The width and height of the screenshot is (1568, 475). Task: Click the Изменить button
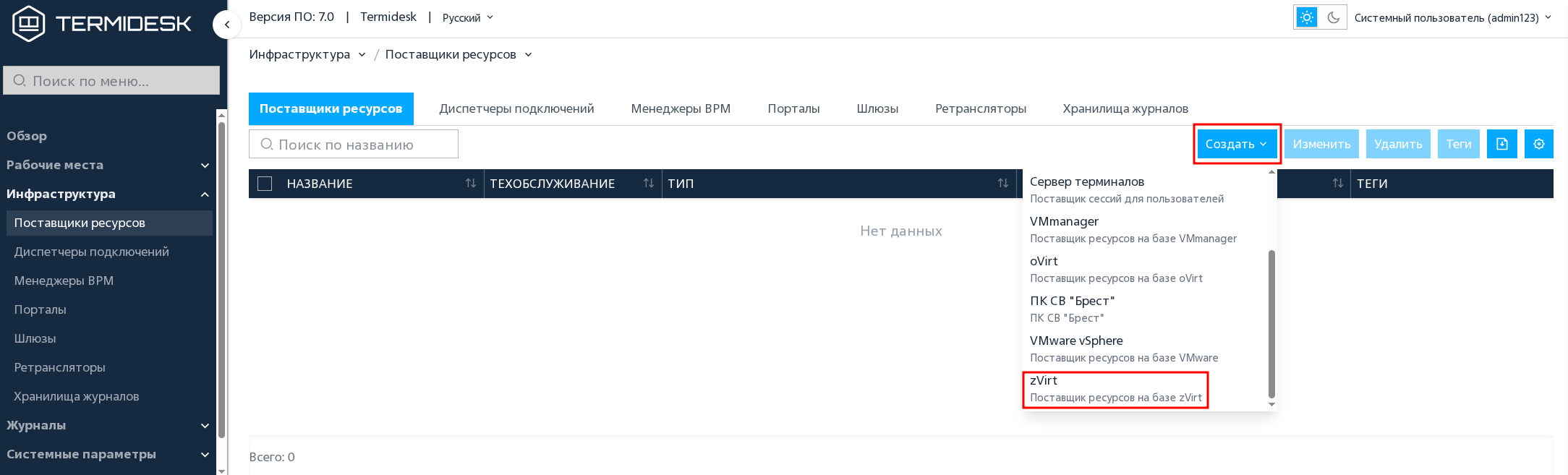pos(1321,144)
